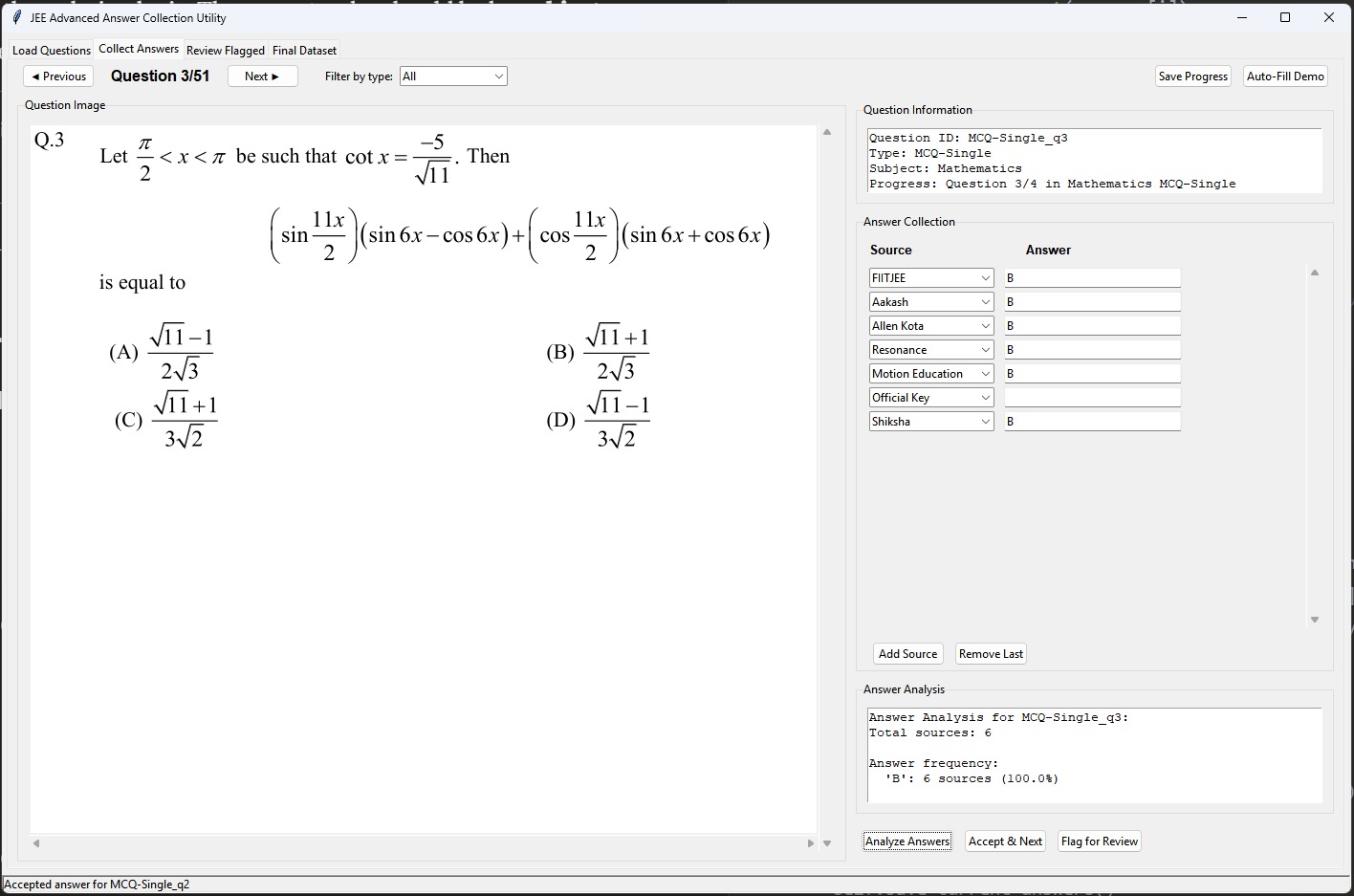Click Accept & Next button

(1005, 841)
